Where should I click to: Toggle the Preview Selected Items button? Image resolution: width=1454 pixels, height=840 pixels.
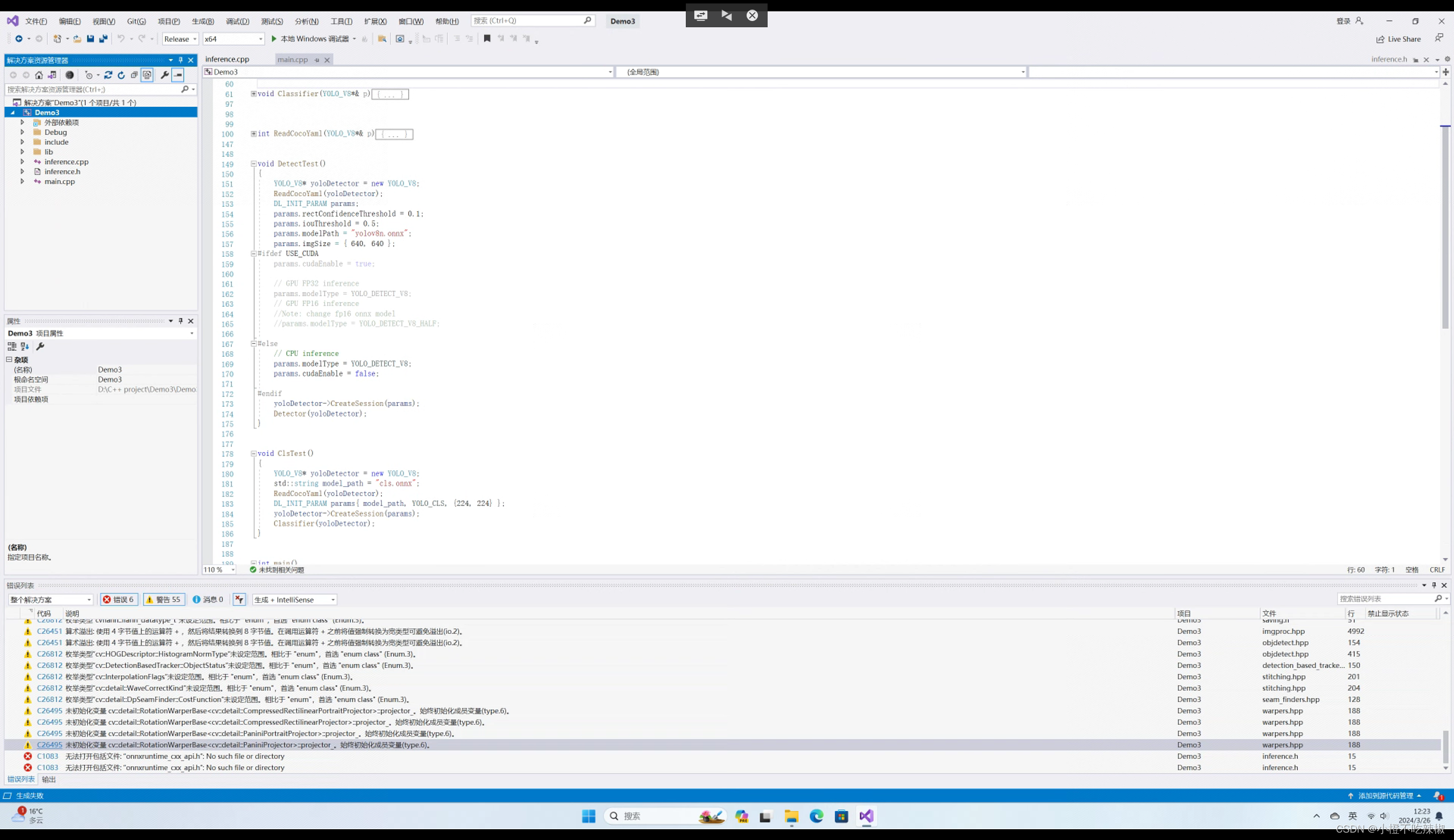tap(178, 75)
